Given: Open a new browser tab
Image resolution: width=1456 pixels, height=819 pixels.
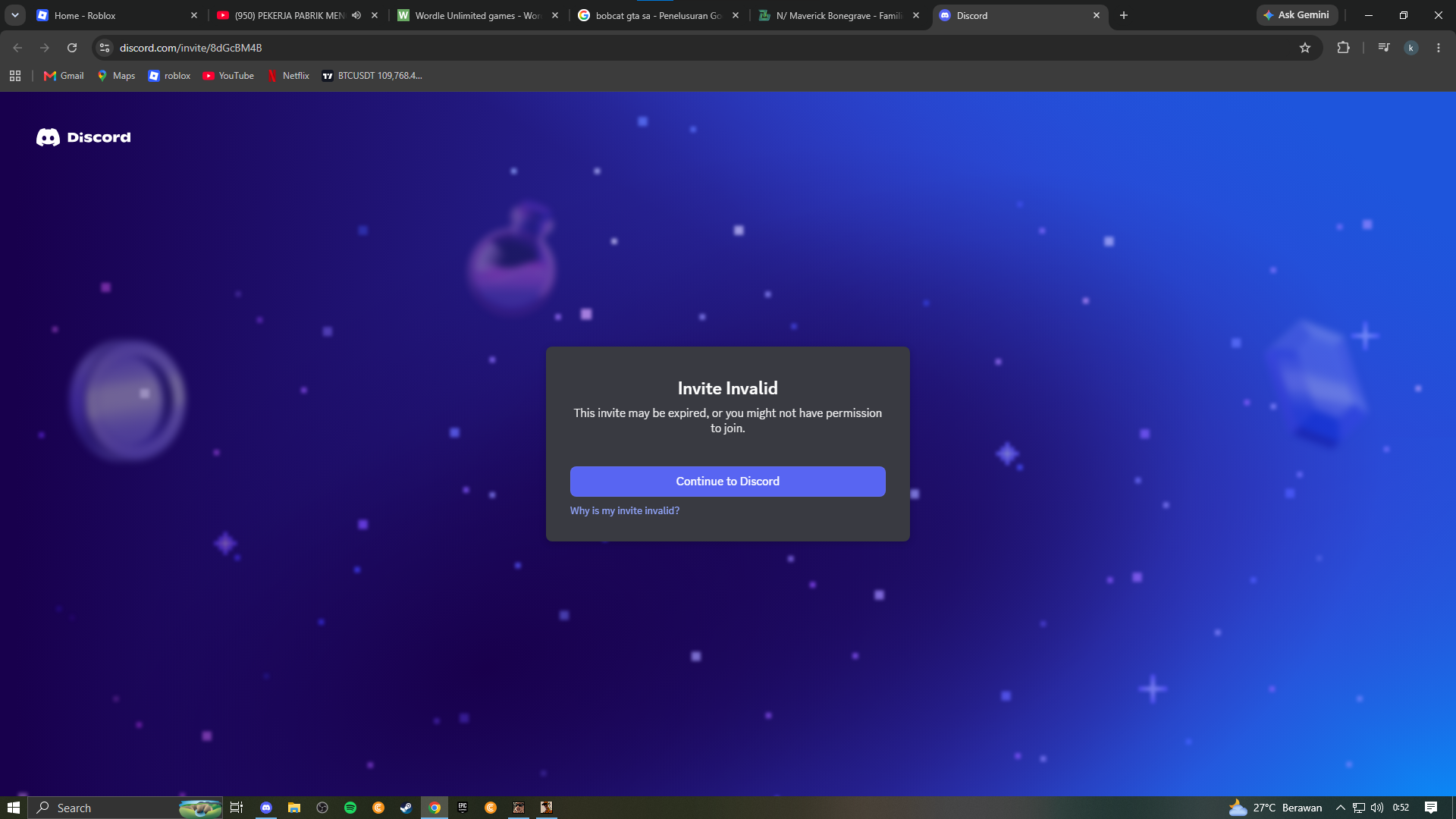Looking at the screenshot, I should pyautogui.click(x=1124, y=15).
